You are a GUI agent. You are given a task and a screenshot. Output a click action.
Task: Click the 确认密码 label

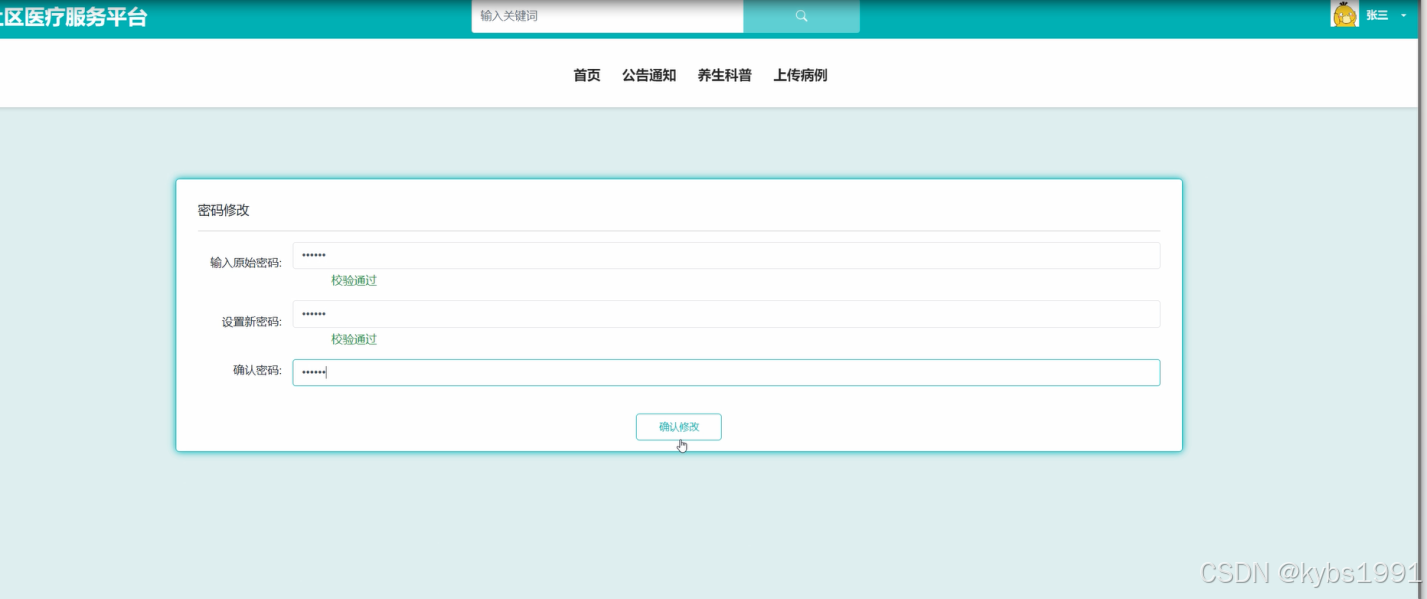(257, 370)
